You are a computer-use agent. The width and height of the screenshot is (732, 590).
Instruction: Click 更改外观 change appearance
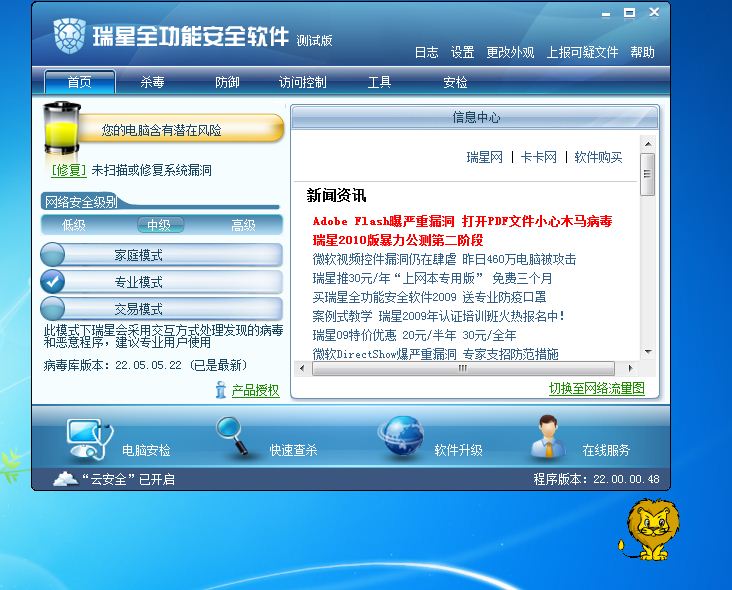(510, 52)
